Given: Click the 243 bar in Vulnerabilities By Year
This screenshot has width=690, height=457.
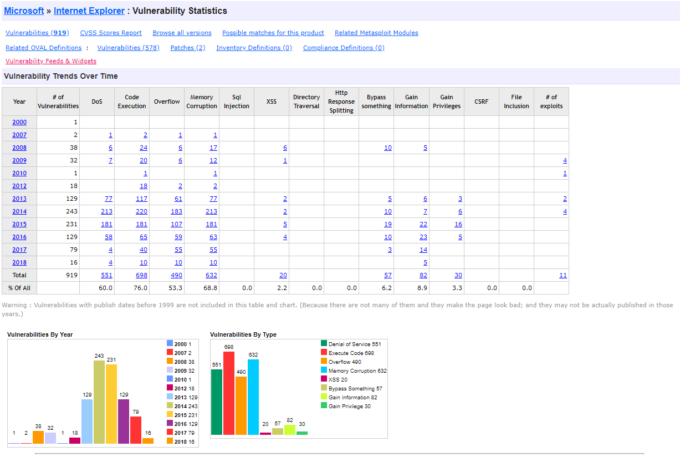Looking at the screenshot, I should 99,402.
